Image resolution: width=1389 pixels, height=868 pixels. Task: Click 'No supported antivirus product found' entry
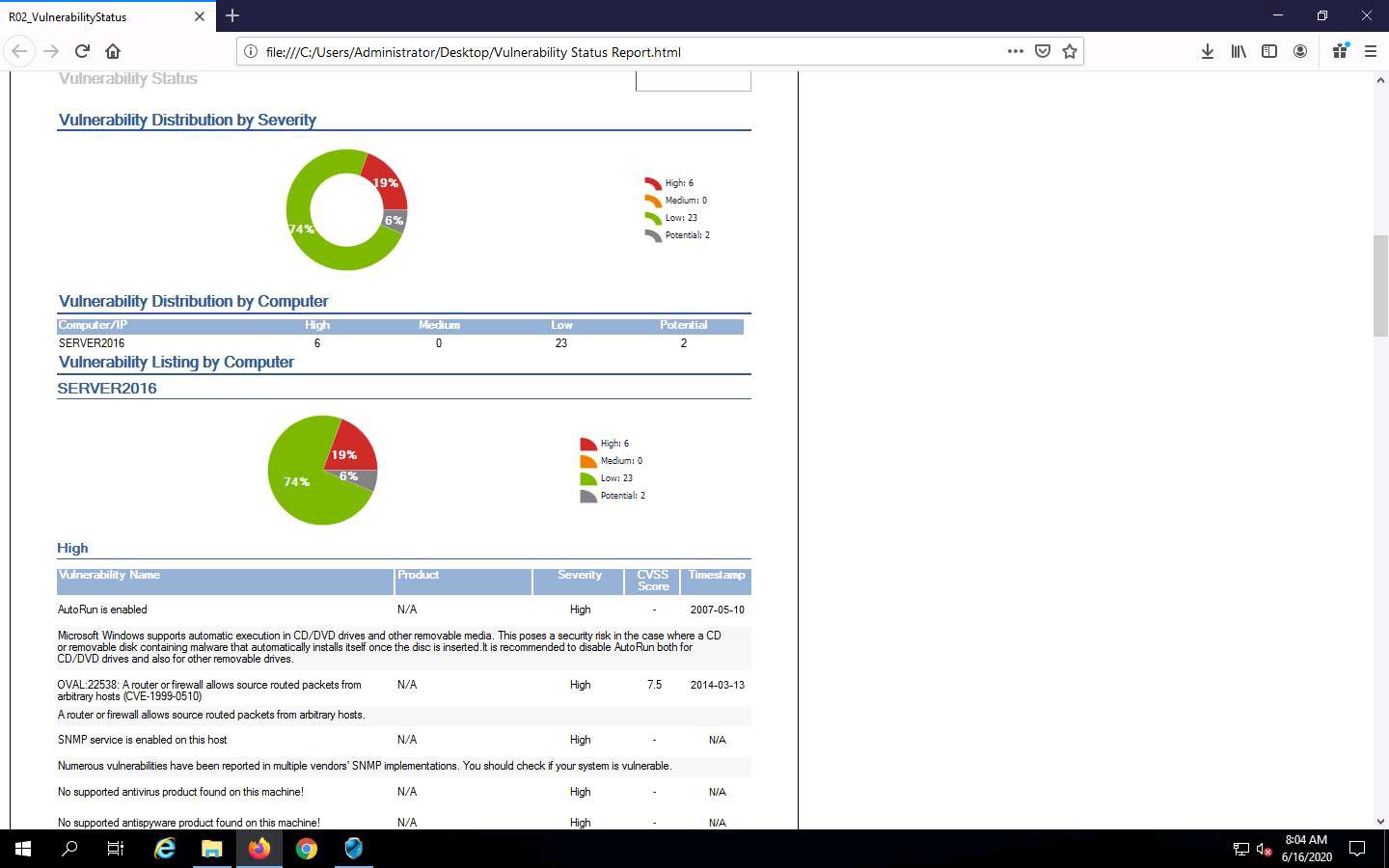click(180, 792)
